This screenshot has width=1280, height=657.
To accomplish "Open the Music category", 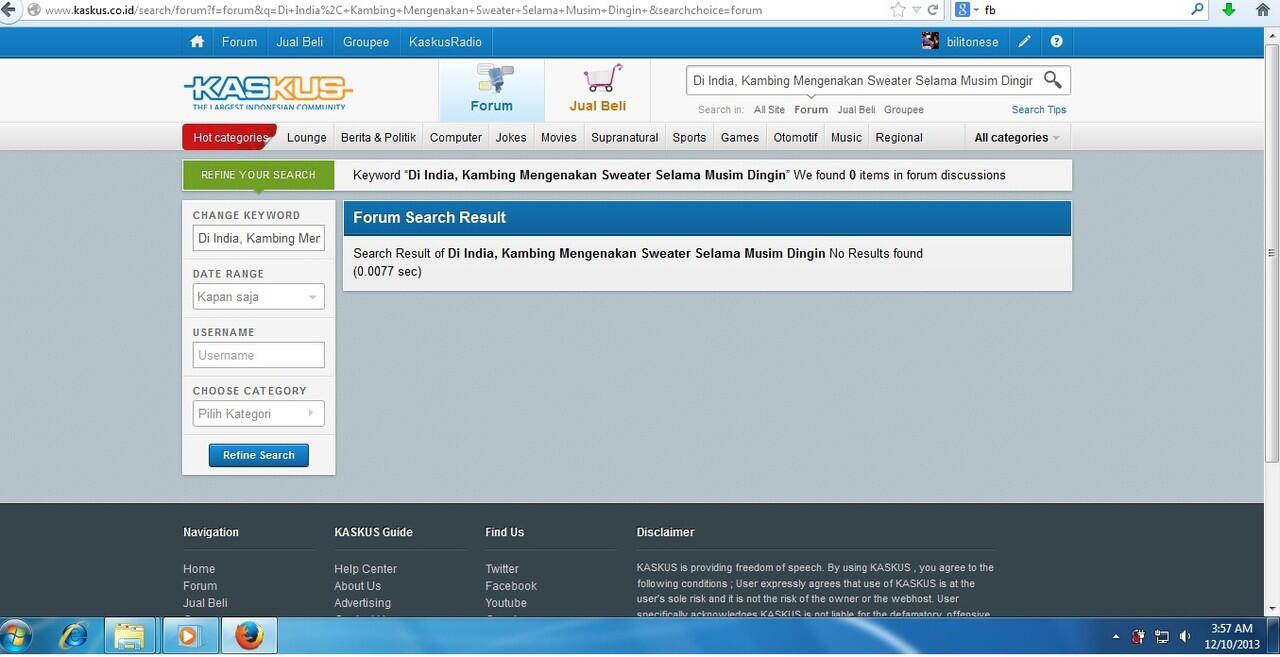I will (846, 138).
